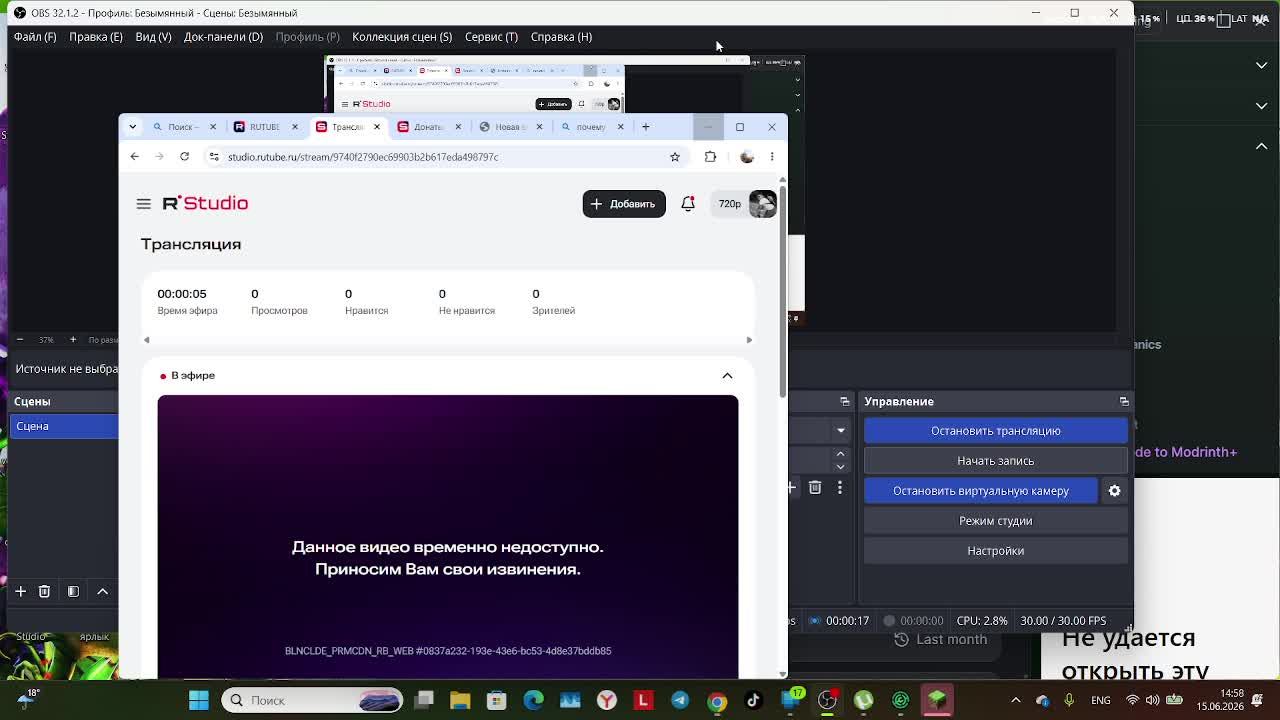
Task: Move source down in OBS sources list
Action: tap(840, 466)
